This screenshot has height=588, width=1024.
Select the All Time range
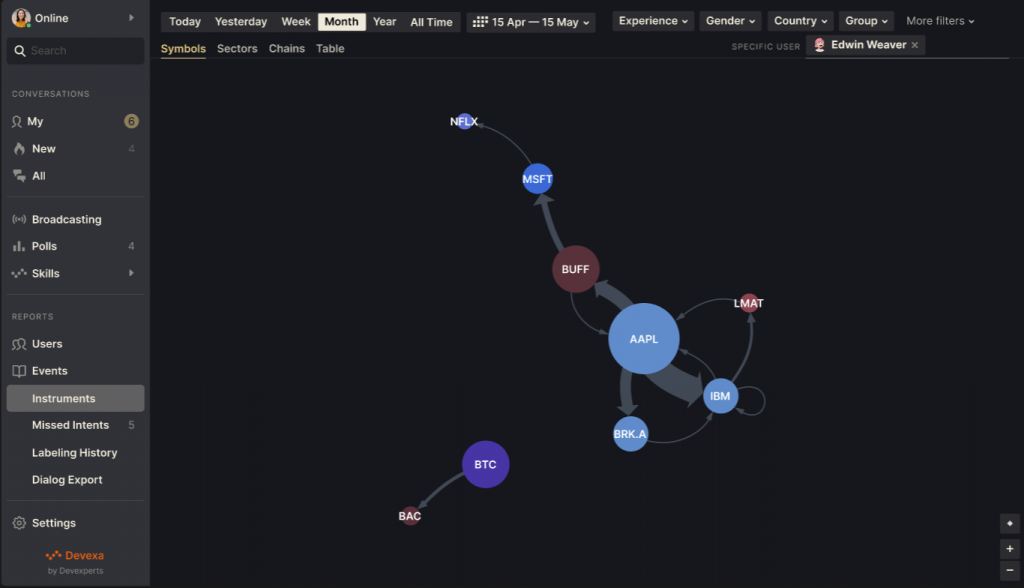pos(431,22)
